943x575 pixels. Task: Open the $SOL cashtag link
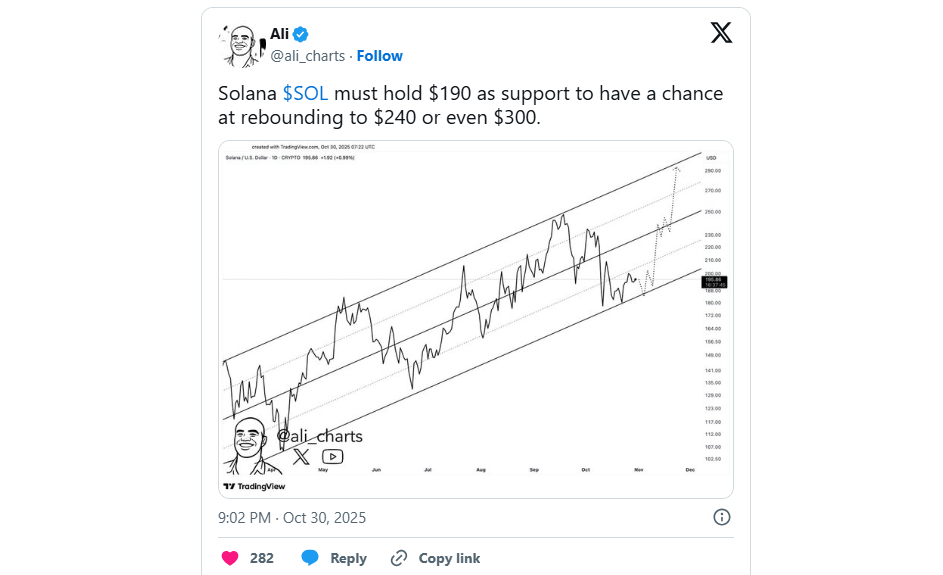pyautogui.click(x=305, y=94)
